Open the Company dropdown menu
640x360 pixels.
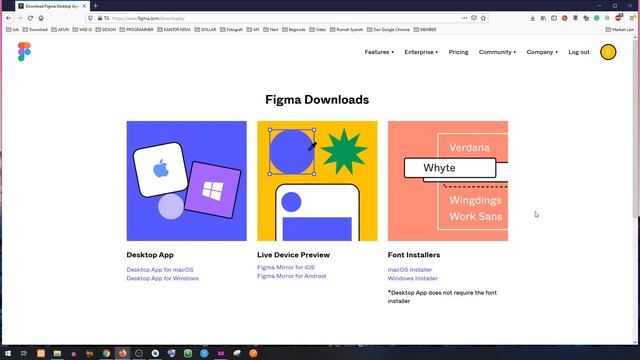[x=542, y=52]
